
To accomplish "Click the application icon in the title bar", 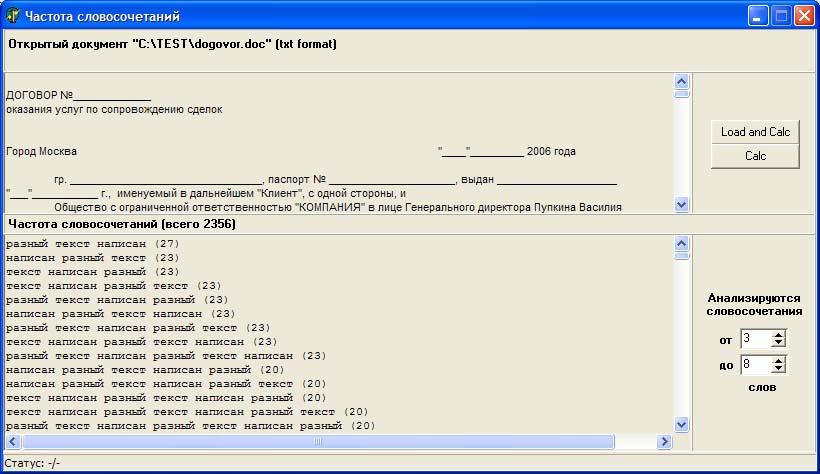I will pos(13,15).
